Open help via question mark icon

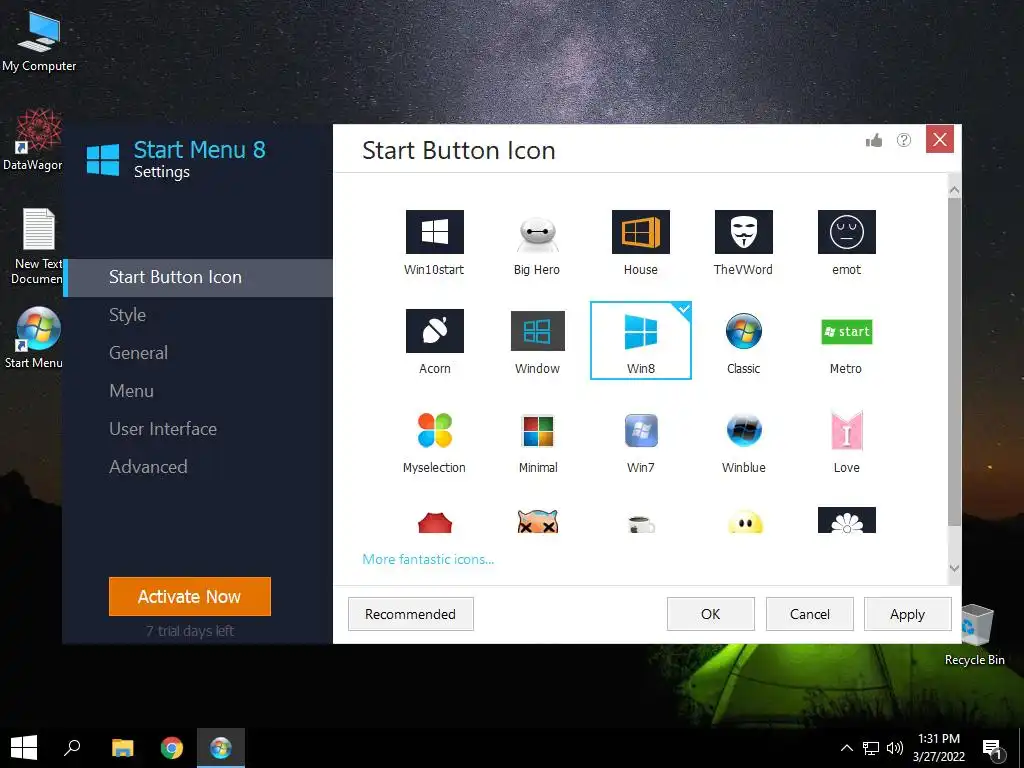[x=904, y=140]
